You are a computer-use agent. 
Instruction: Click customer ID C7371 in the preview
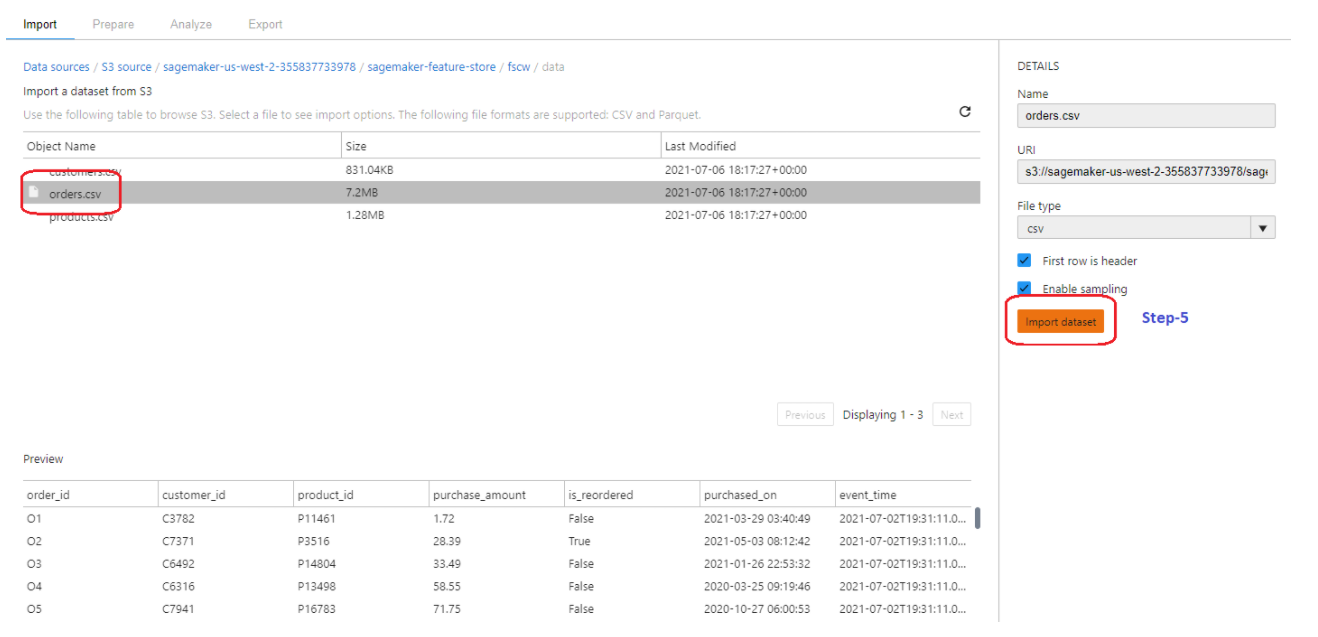pos(178,541)
